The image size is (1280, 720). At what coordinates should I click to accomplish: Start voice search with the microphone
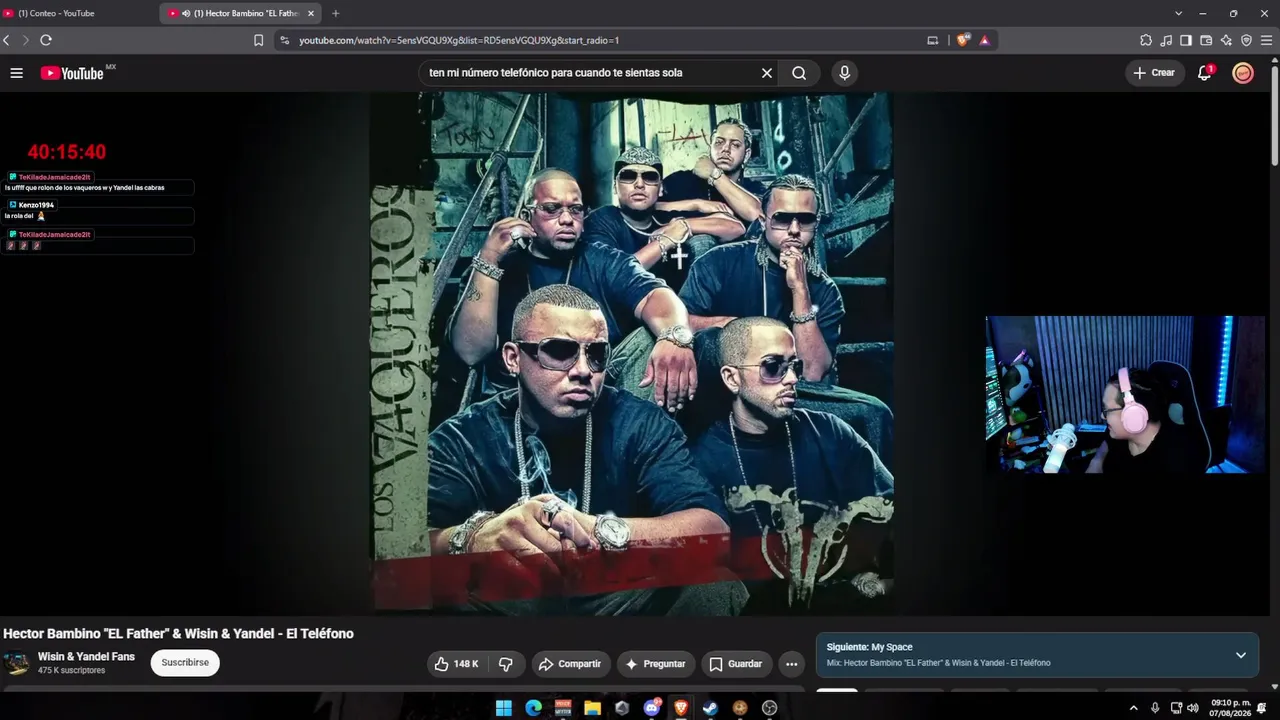[845, 73]
